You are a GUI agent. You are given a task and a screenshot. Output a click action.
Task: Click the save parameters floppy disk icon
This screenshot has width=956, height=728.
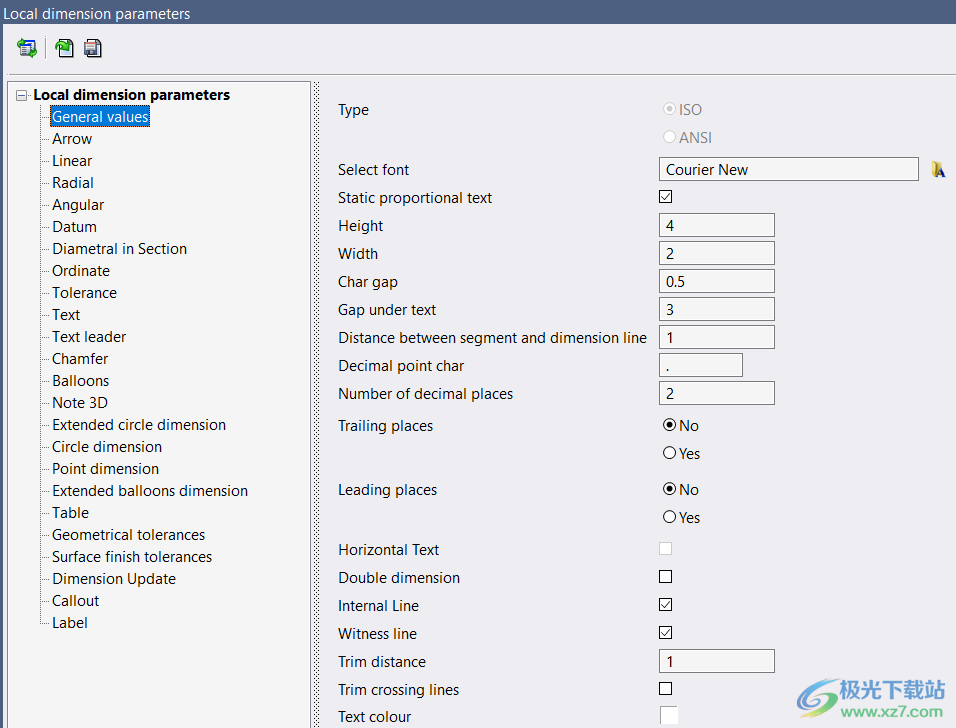93,48
